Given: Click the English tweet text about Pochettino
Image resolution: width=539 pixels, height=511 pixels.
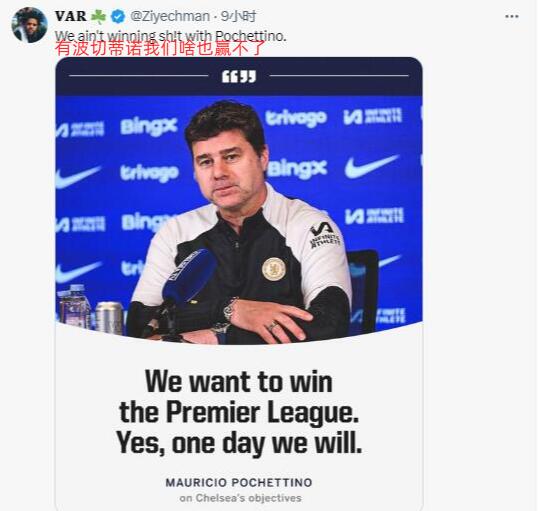Looking at the screenshot, I should (170, 35).
